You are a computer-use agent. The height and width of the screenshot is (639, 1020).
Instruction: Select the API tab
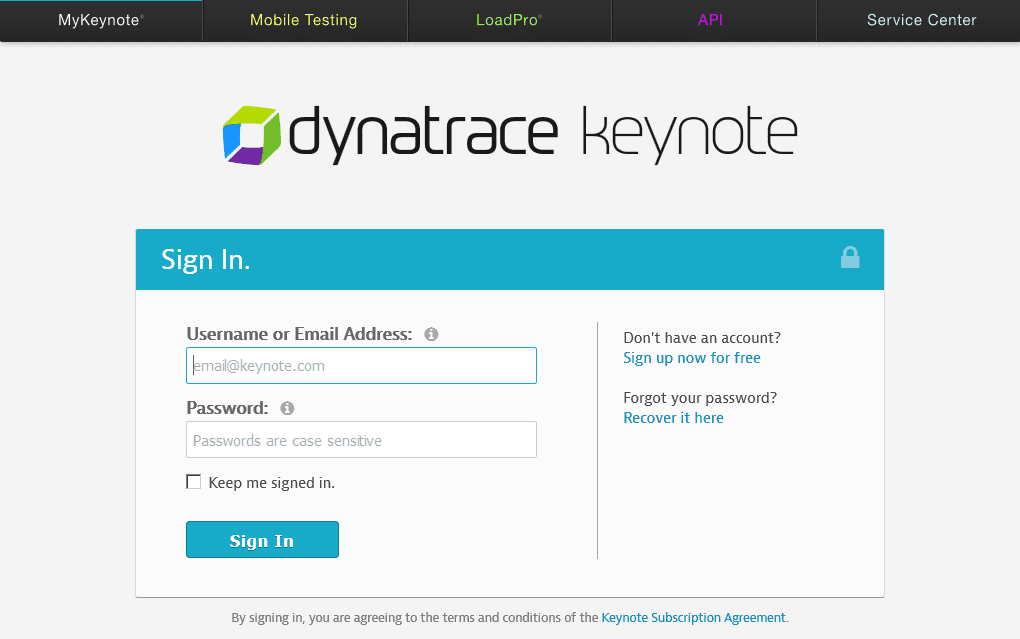[714, 20]
